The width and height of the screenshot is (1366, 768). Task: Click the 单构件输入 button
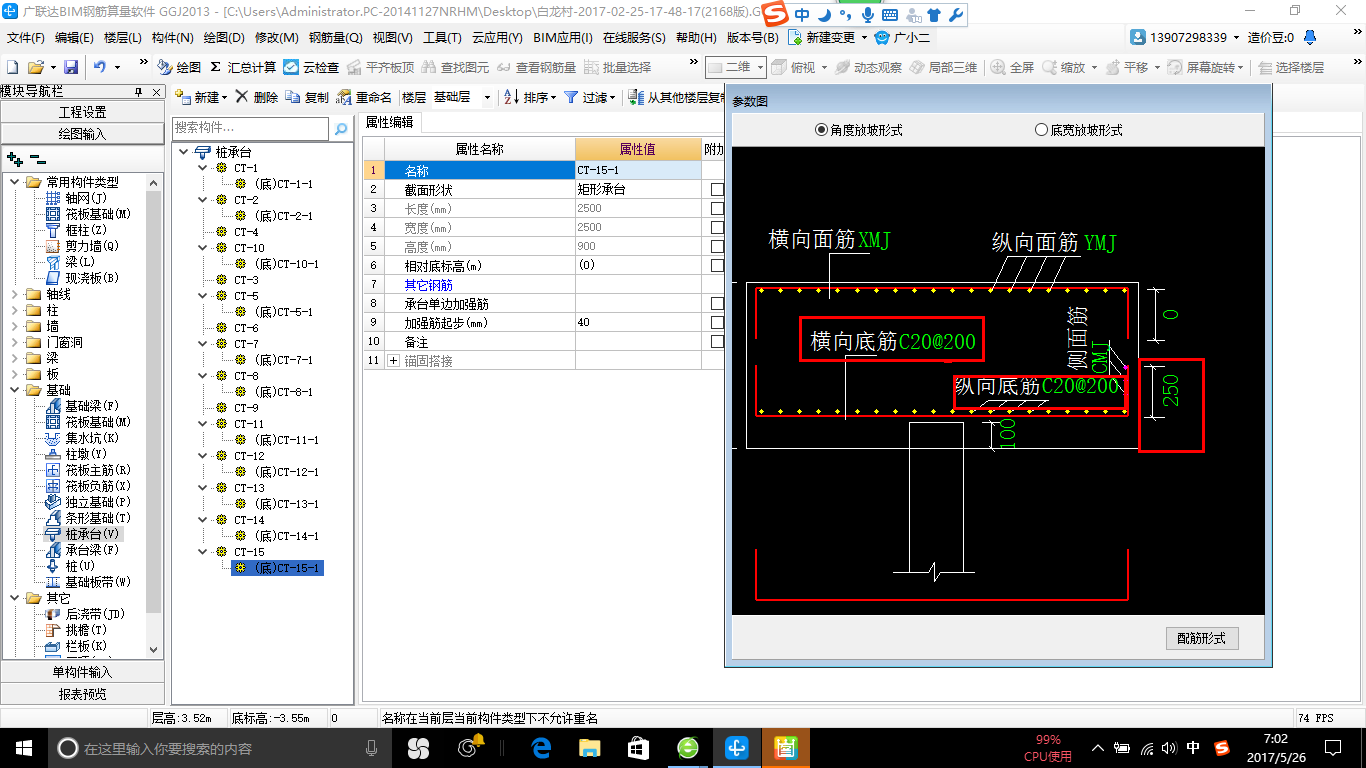point(82,672)
